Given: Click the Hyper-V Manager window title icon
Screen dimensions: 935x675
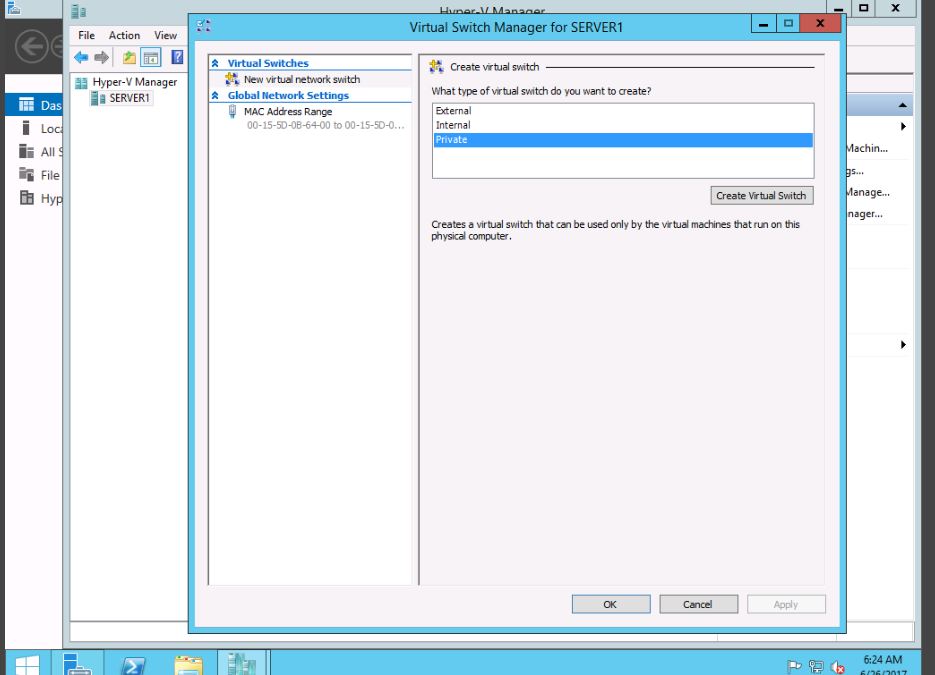Looking at the screenshot, I should click(x=79, y=11).
